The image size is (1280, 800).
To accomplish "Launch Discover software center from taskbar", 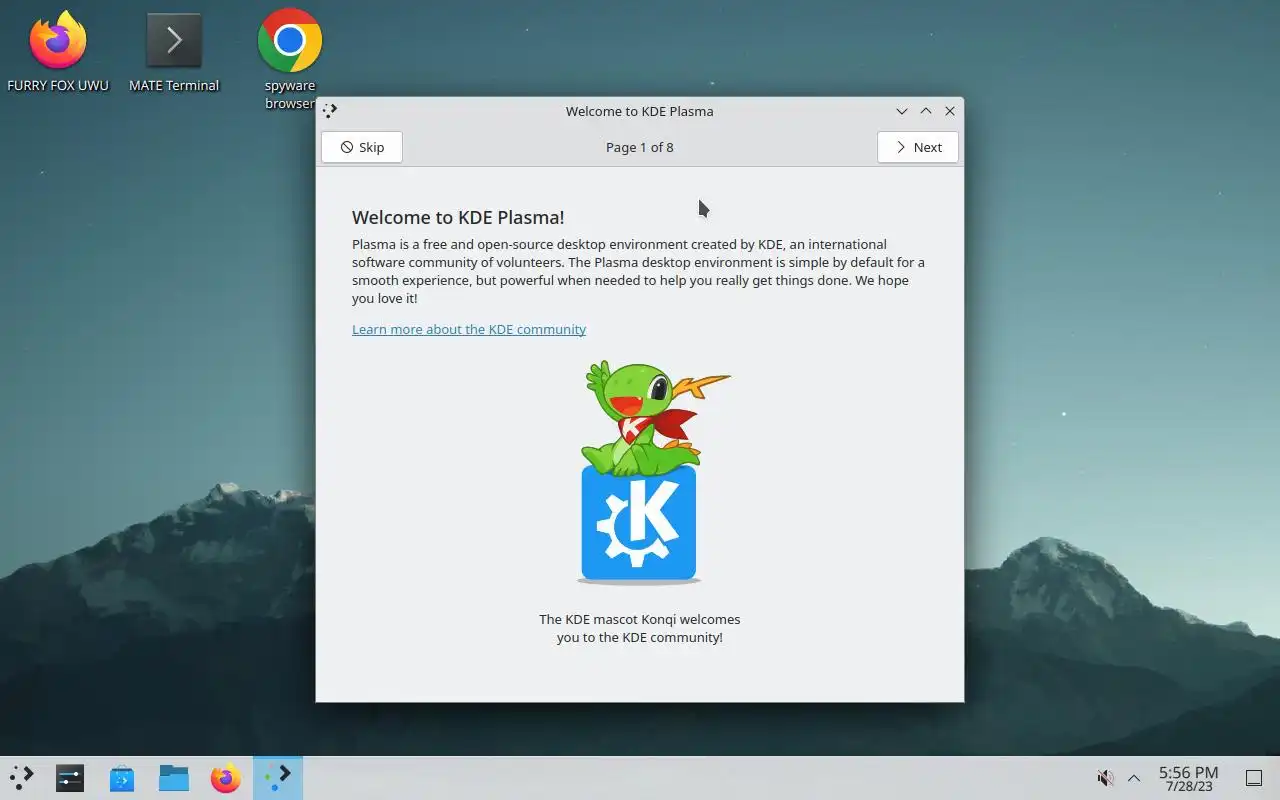I will pyautogui.click(x=122, y=778).
